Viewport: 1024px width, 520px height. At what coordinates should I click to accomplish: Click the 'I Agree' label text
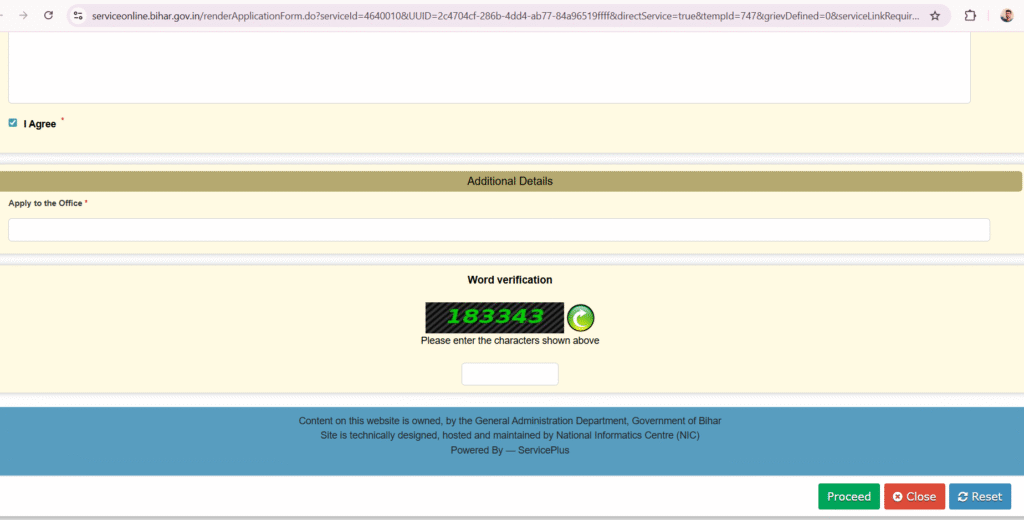(40, 124)
